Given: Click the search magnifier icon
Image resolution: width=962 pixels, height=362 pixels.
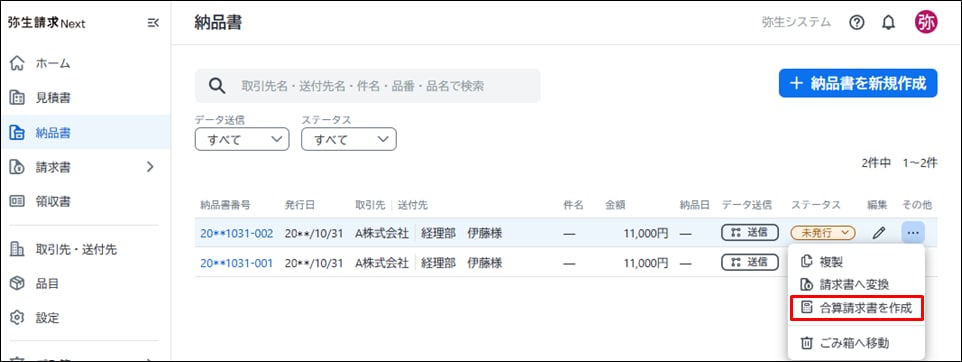Looking at the screenshot, I should pyautogui.click(x=217, y=86).
